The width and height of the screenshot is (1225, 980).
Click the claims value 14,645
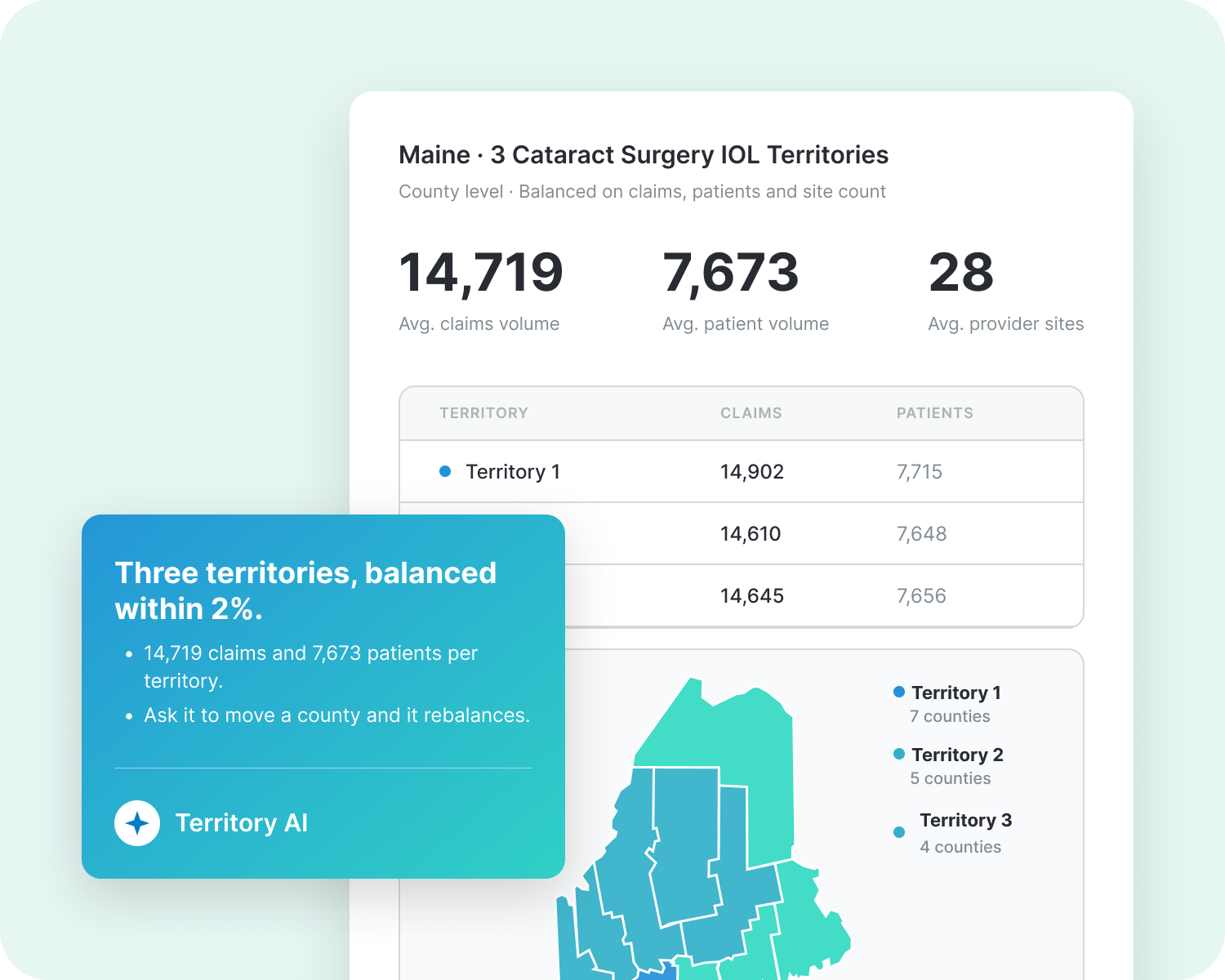point(752,596)
